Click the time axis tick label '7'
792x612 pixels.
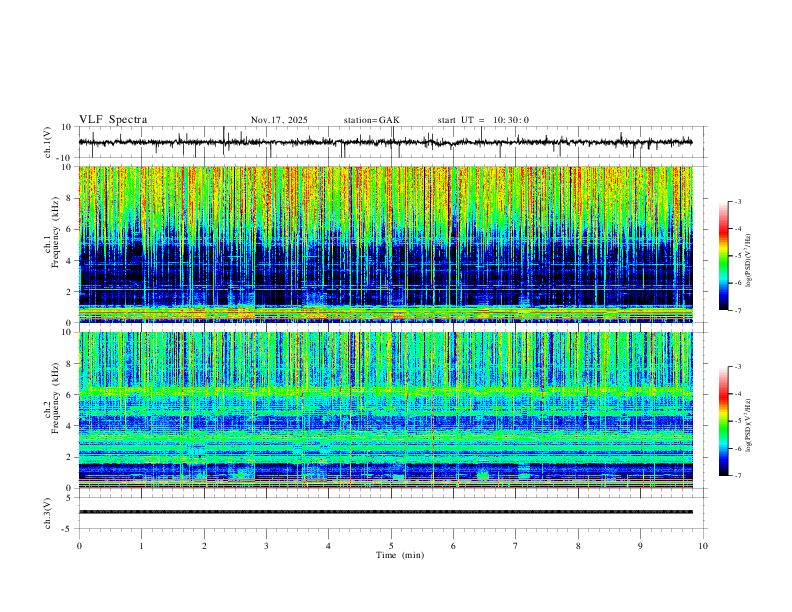pos(516,546)
